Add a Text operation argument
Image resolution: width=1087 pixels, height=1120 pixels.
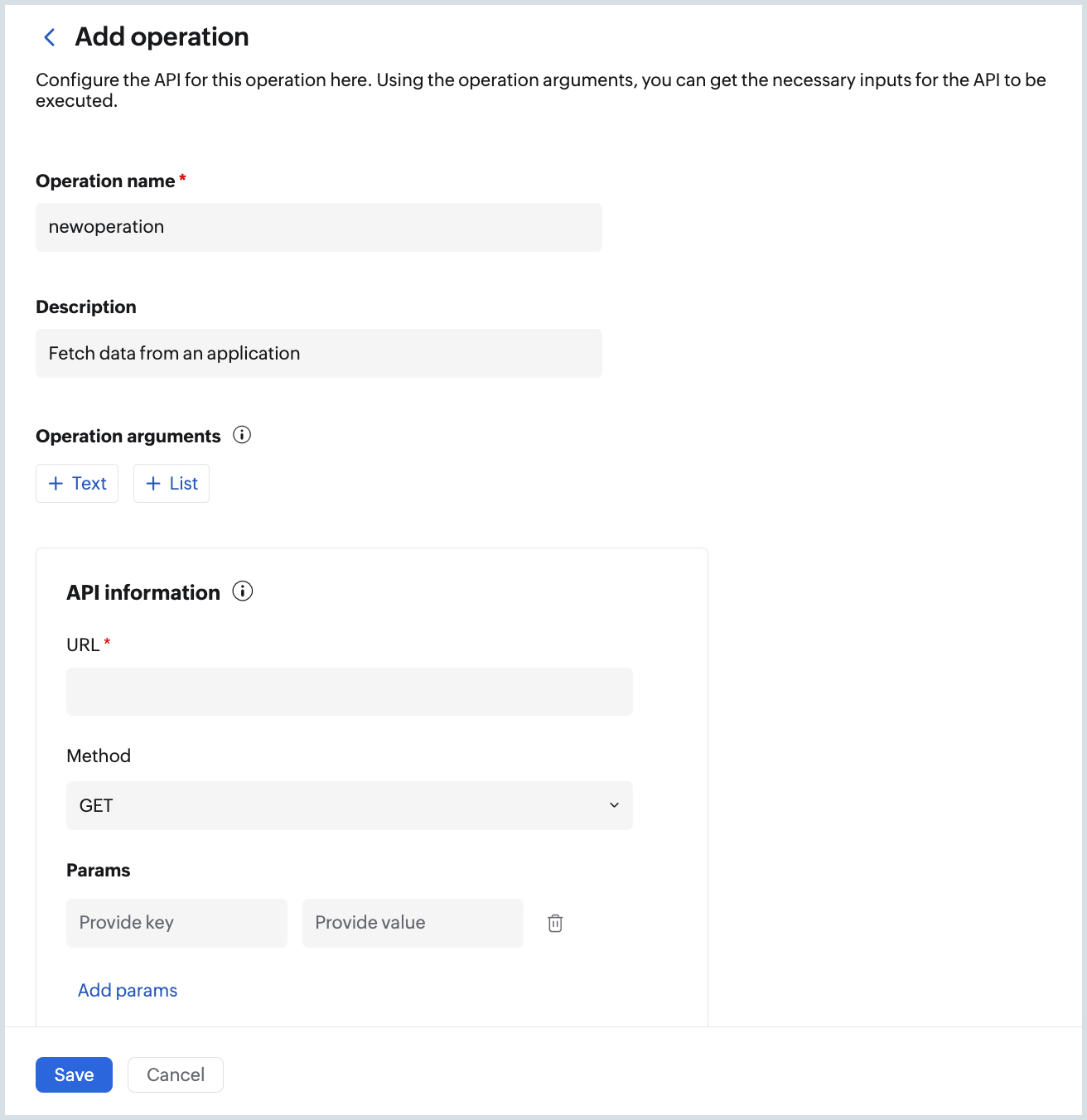(x=77, y=484)
